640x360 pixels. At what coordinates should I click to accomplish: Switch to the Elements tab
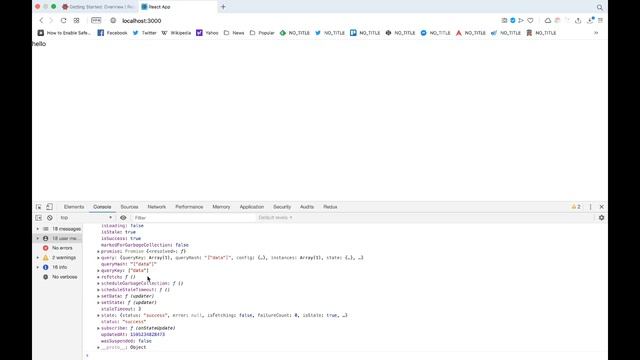pos(74,207)
